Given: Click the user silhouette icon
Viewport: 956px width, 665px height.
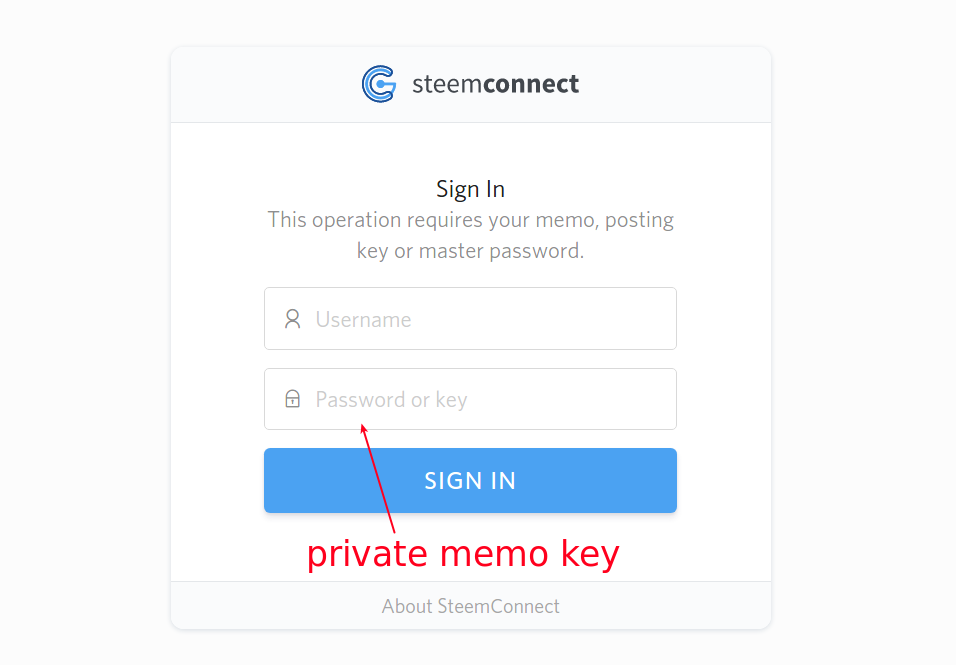Looking at the screenshot, I should click(292, 319).
